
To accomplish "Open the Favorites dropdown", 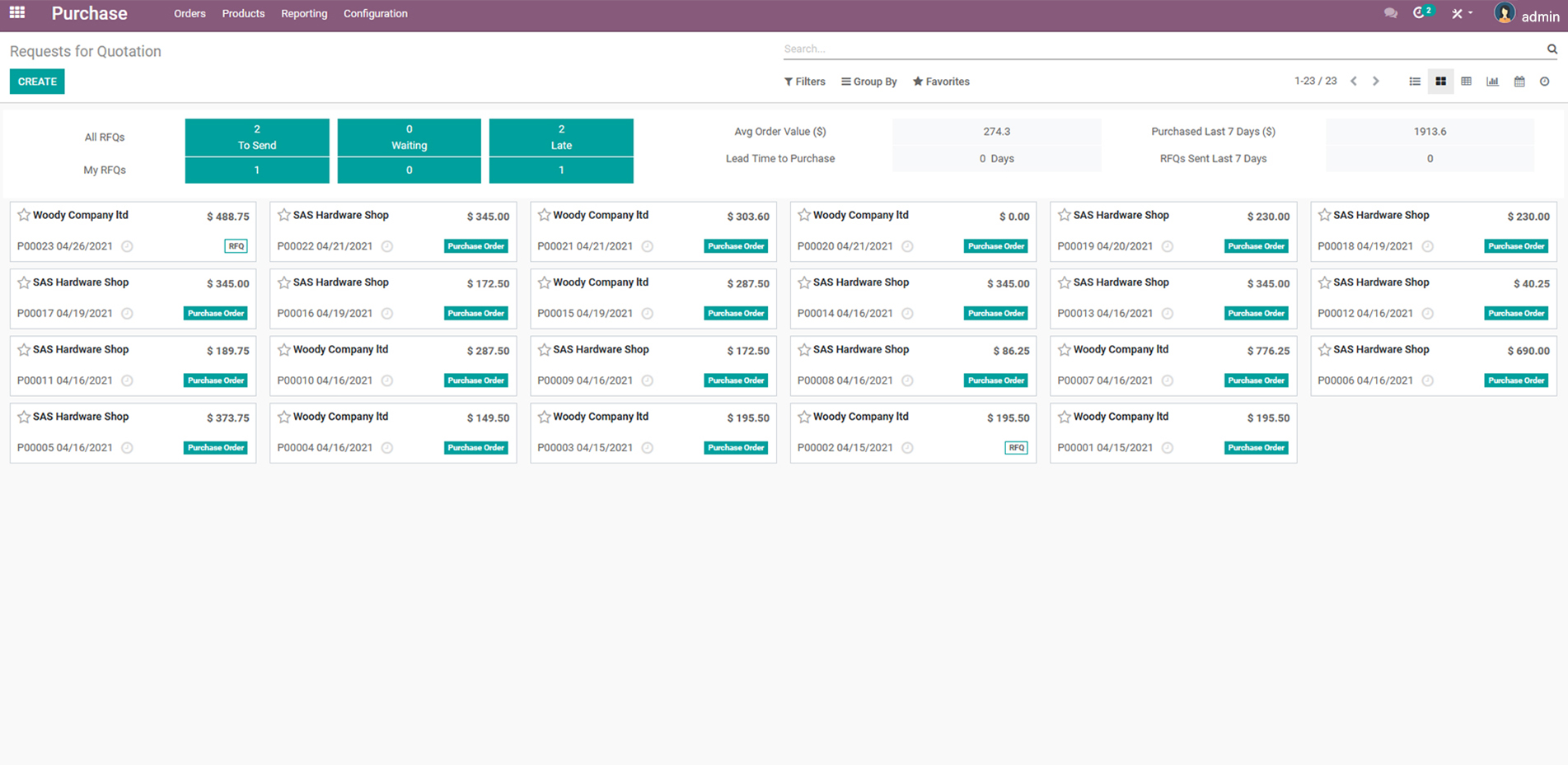I will pyautogui.click(x=941, y=82).
